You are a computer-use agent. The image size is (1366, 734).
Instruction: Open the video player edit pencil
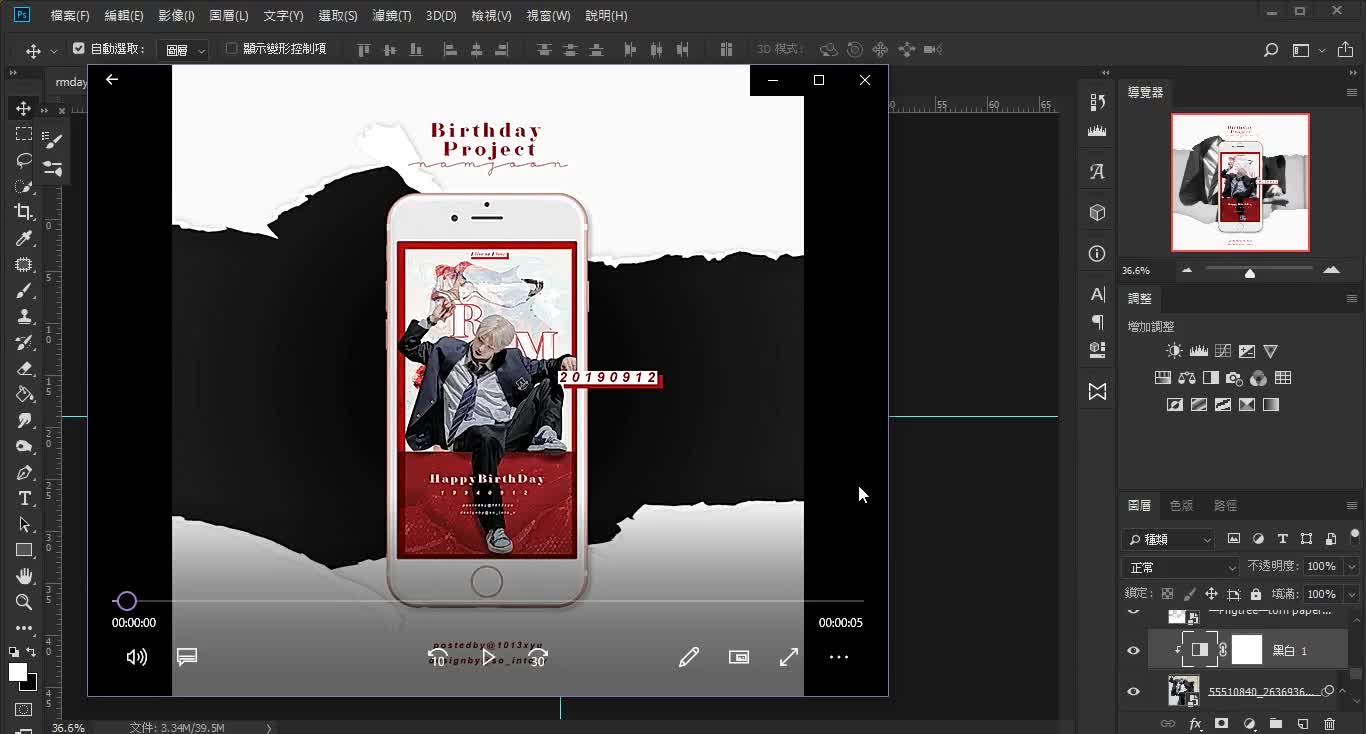click(689, 657)
